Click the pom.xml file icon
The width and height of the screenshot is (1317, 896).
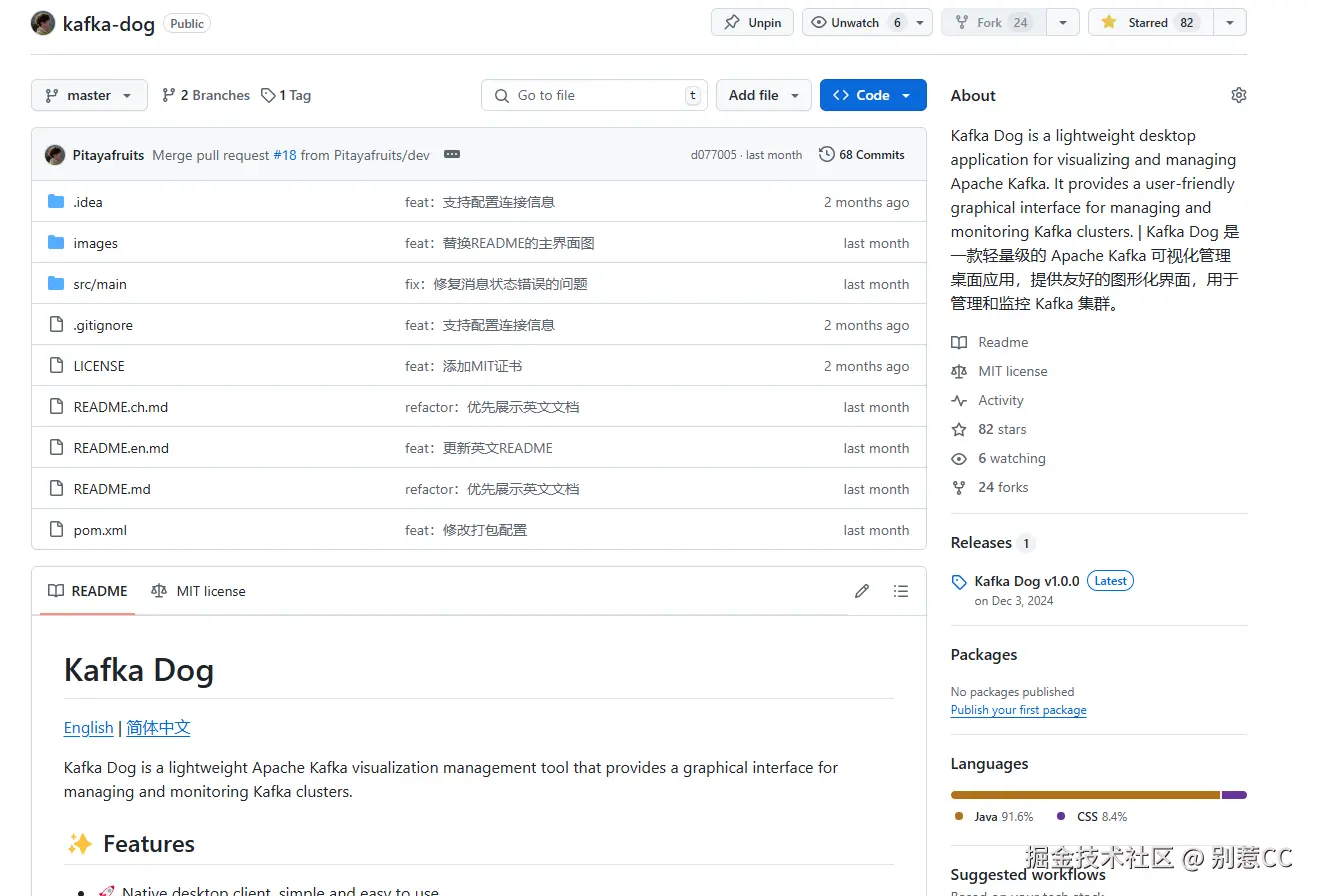[56, 530]
